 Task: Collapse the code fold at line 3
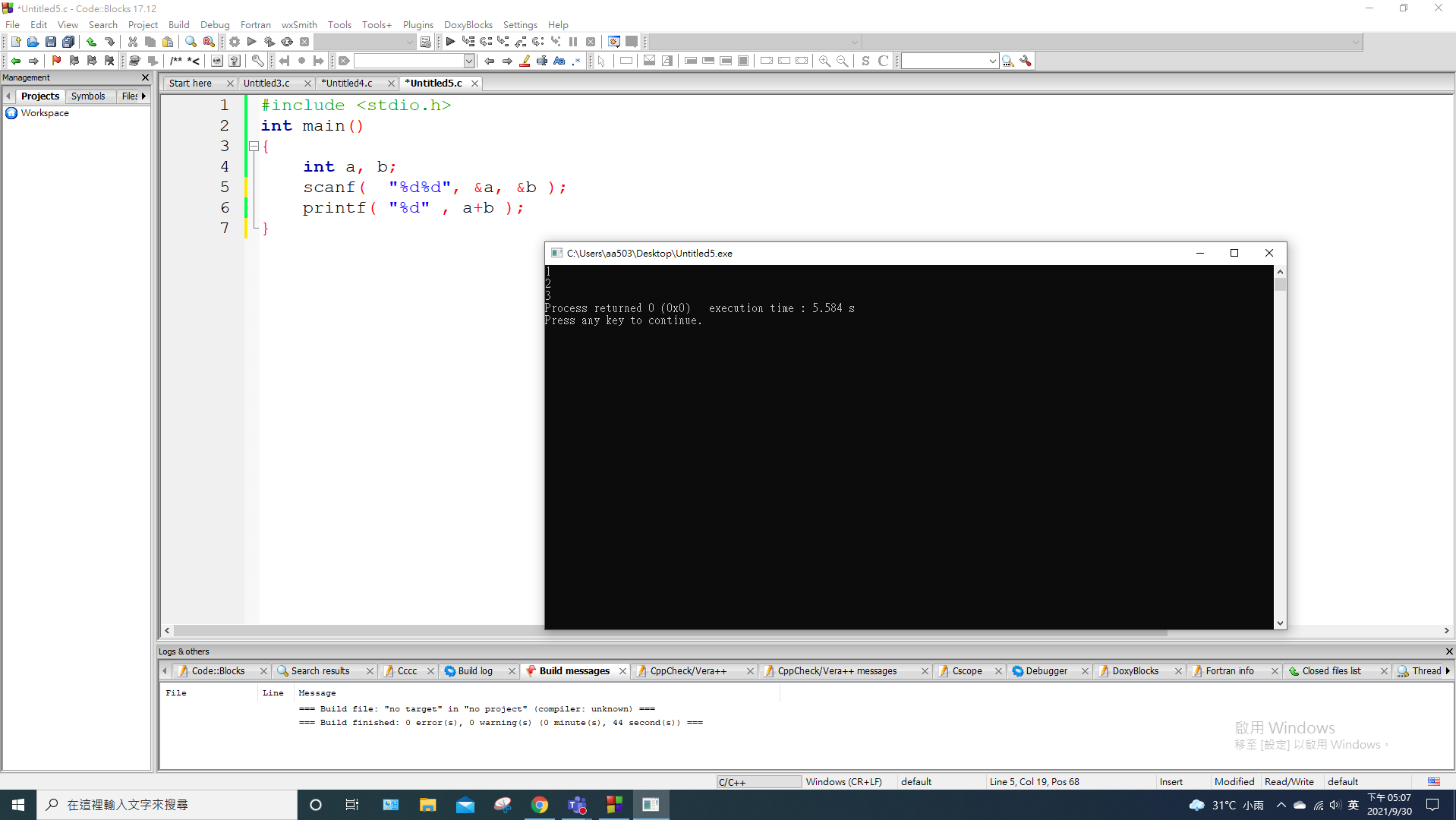(x=254, y=146)
